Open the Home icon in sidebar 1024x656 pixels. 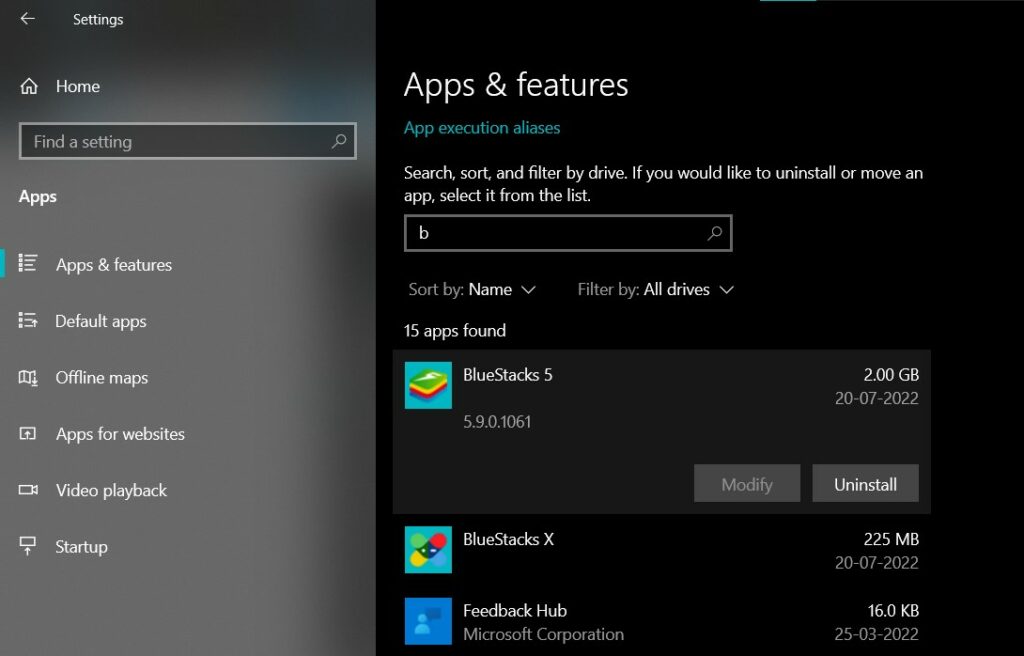[x=28, y=86]
